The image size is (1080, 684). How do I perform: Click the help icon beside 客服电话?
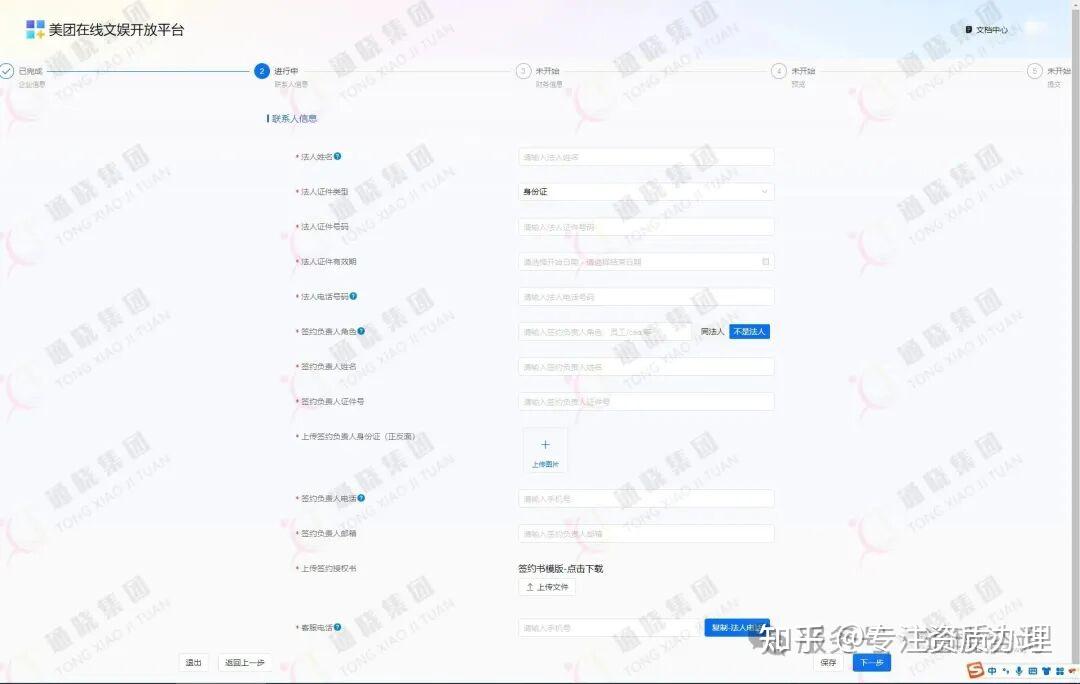pyautogui.click(x=338, y=628)
